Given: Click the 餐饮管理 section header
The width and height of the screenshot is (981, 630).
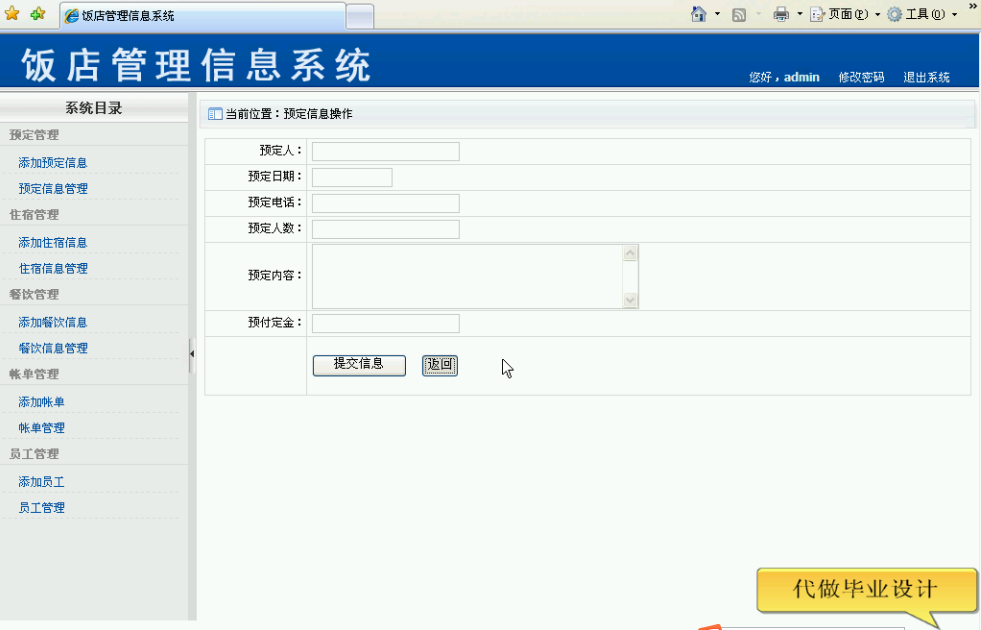Looking at the screenshot, I should click(34, 294).
